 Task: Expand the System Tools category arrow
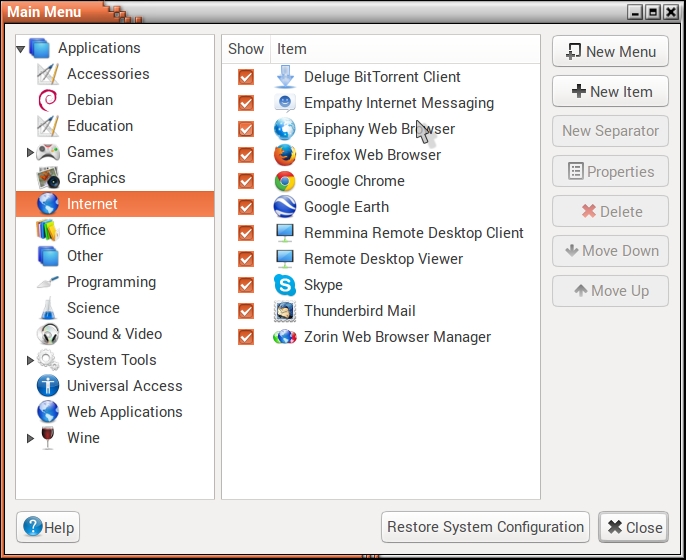(x=30, y=360)
